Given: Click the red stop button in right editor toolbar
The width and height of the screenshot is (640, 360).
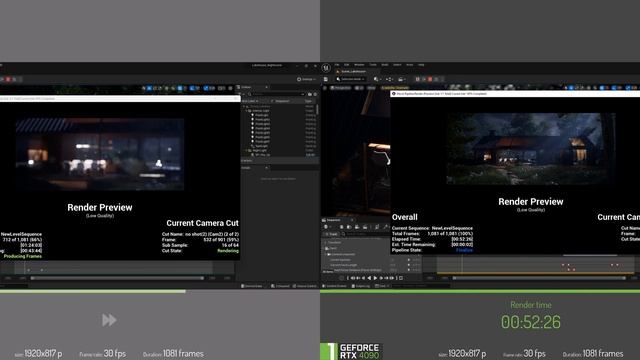Looking at the screenshot, I should [x=430, y=79].
